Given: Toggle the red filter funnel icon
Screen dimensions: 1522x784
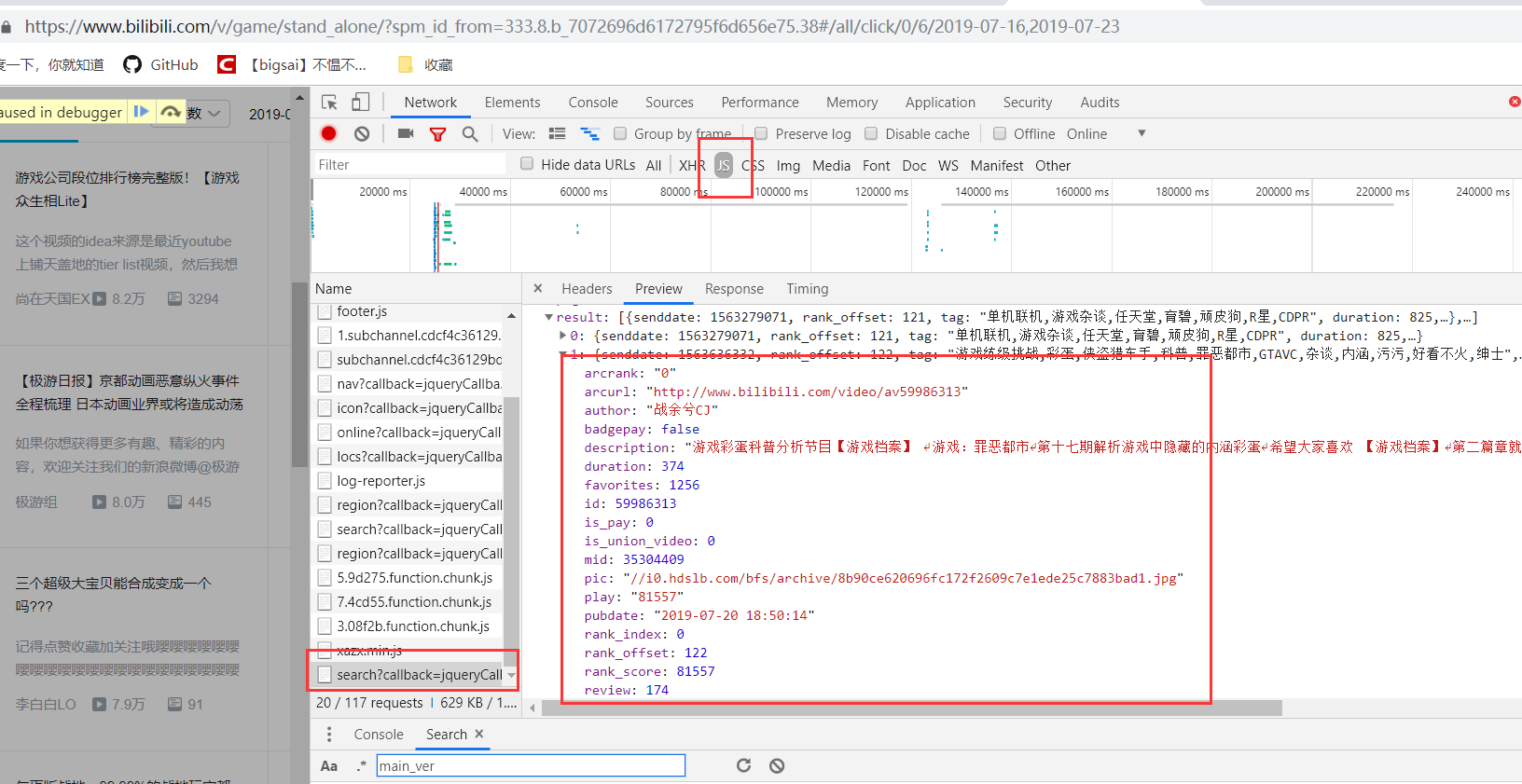Looking at the screenshot, I should tap(437, 134).
